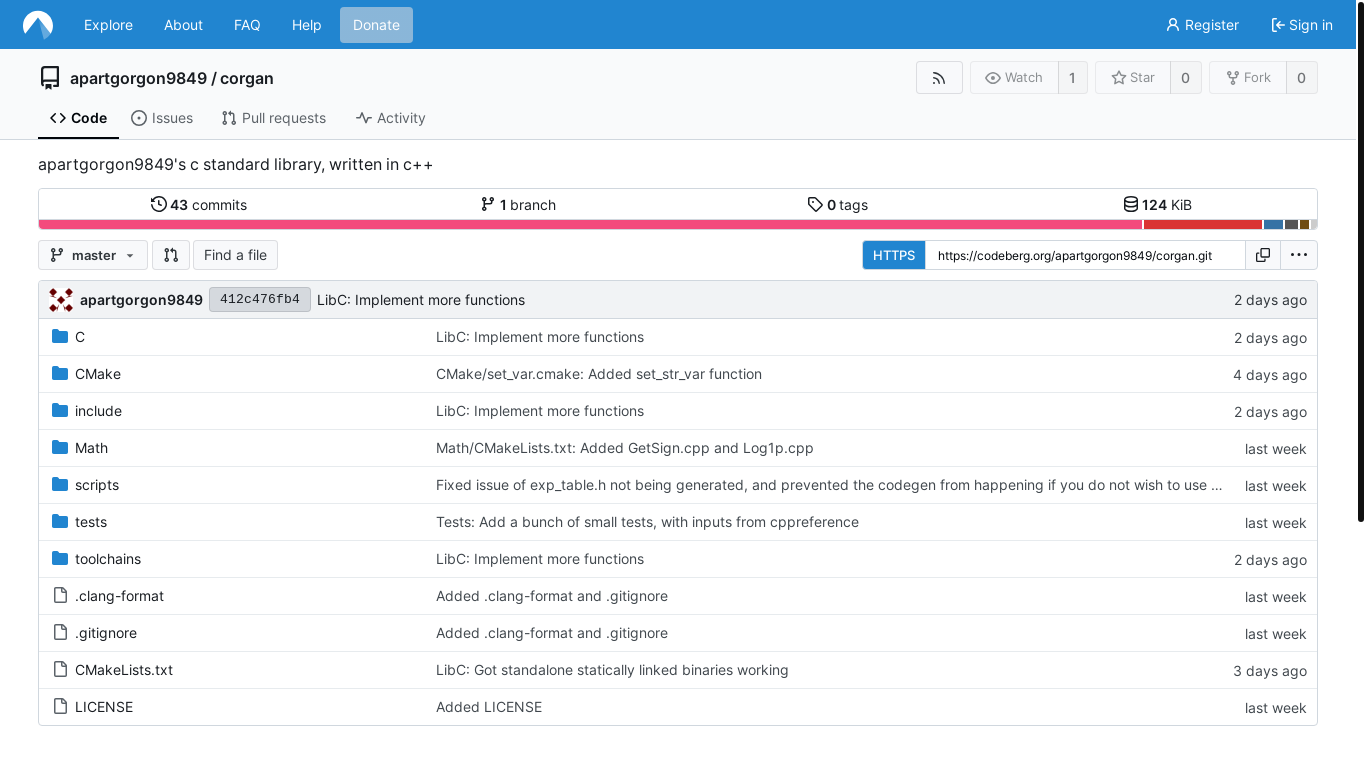Image resolution: width=1366 pixels, height=768 pixels.
Task: Open the forks count
Action: coord(1301,78)
